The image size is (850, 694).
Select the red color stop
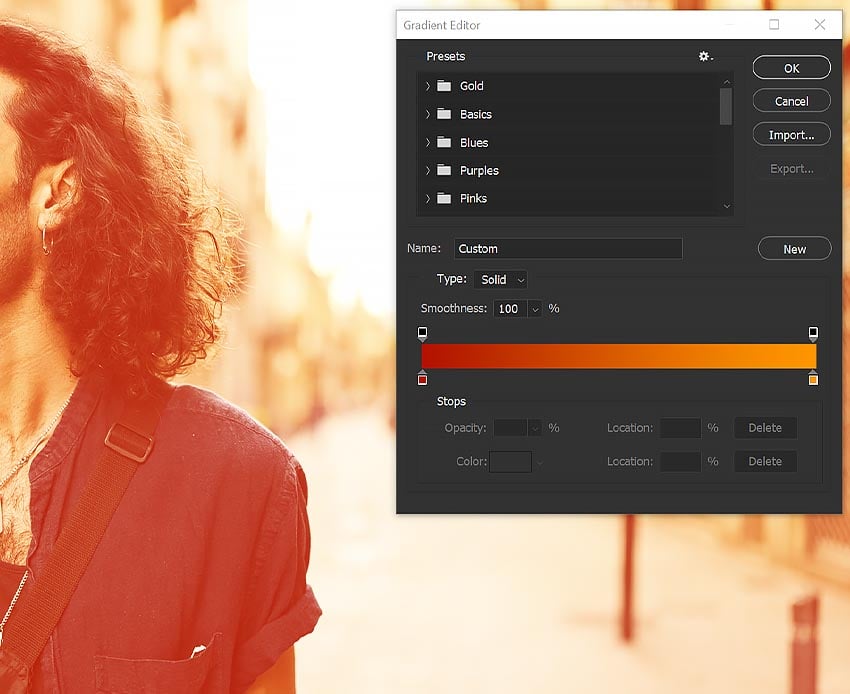tap(422, 378)
